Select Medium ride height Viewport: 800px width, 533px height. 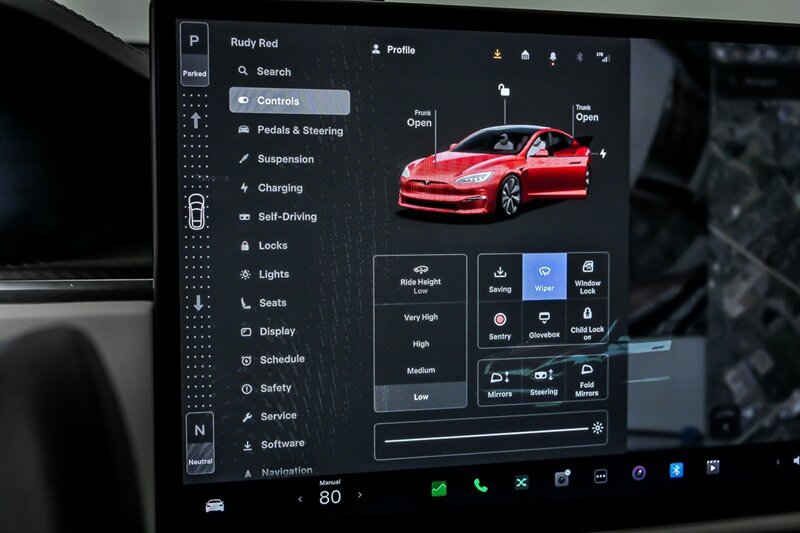click(420, 370)
